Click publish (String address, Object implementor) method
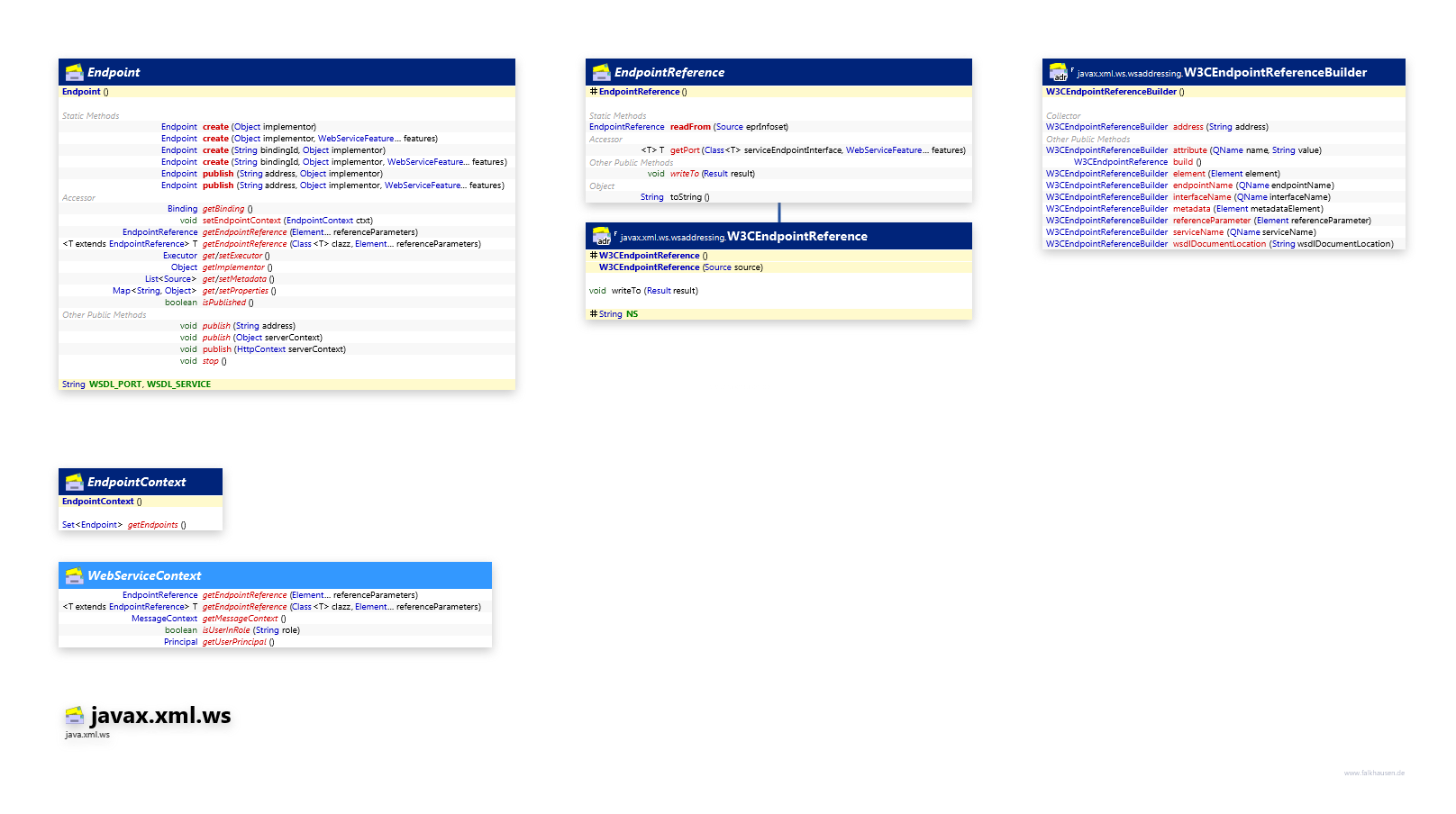Image resolution: width=1456 pixels, height=814 pixels. pos(293,174)
